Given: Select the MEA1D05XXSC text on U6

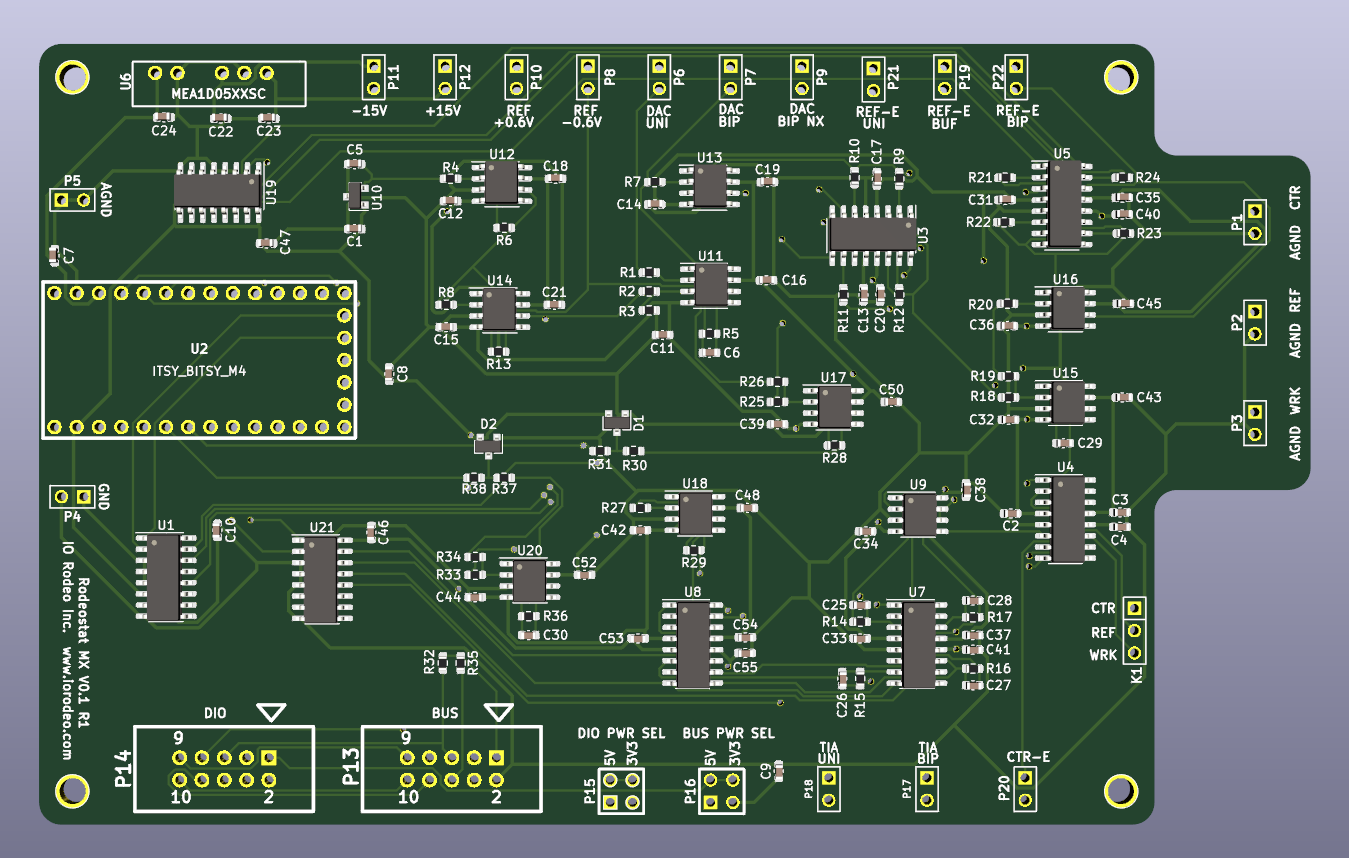Looking at the screenshot, I should (x=218, y=94).
